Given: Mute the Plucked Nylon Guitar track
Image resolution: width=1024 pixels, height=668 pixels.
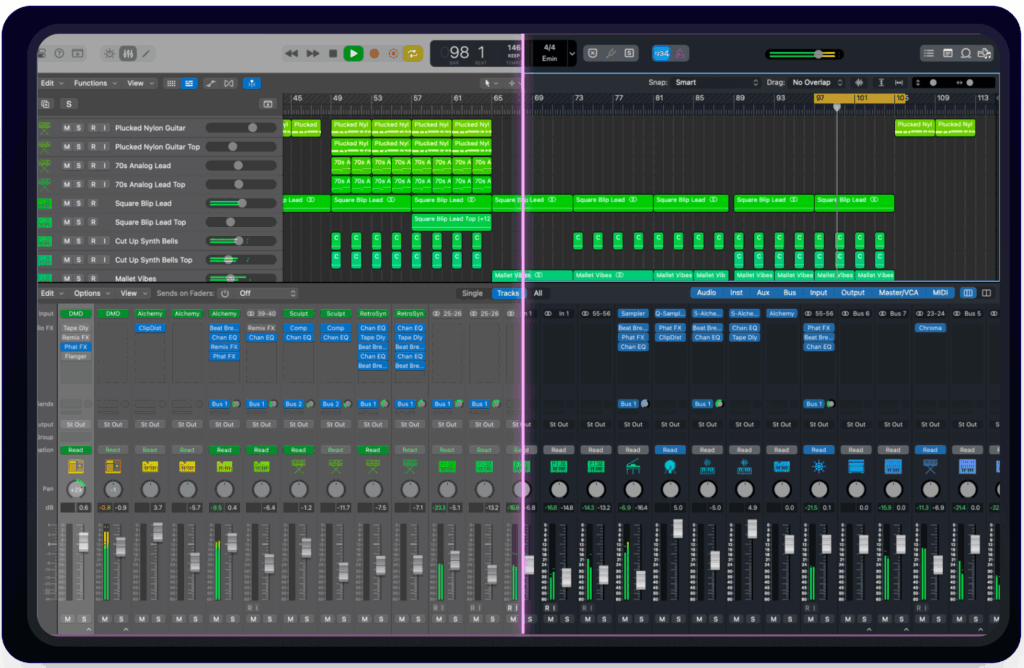Looking at the screenshot, I should pyautogui.click(x=67, y=128).
